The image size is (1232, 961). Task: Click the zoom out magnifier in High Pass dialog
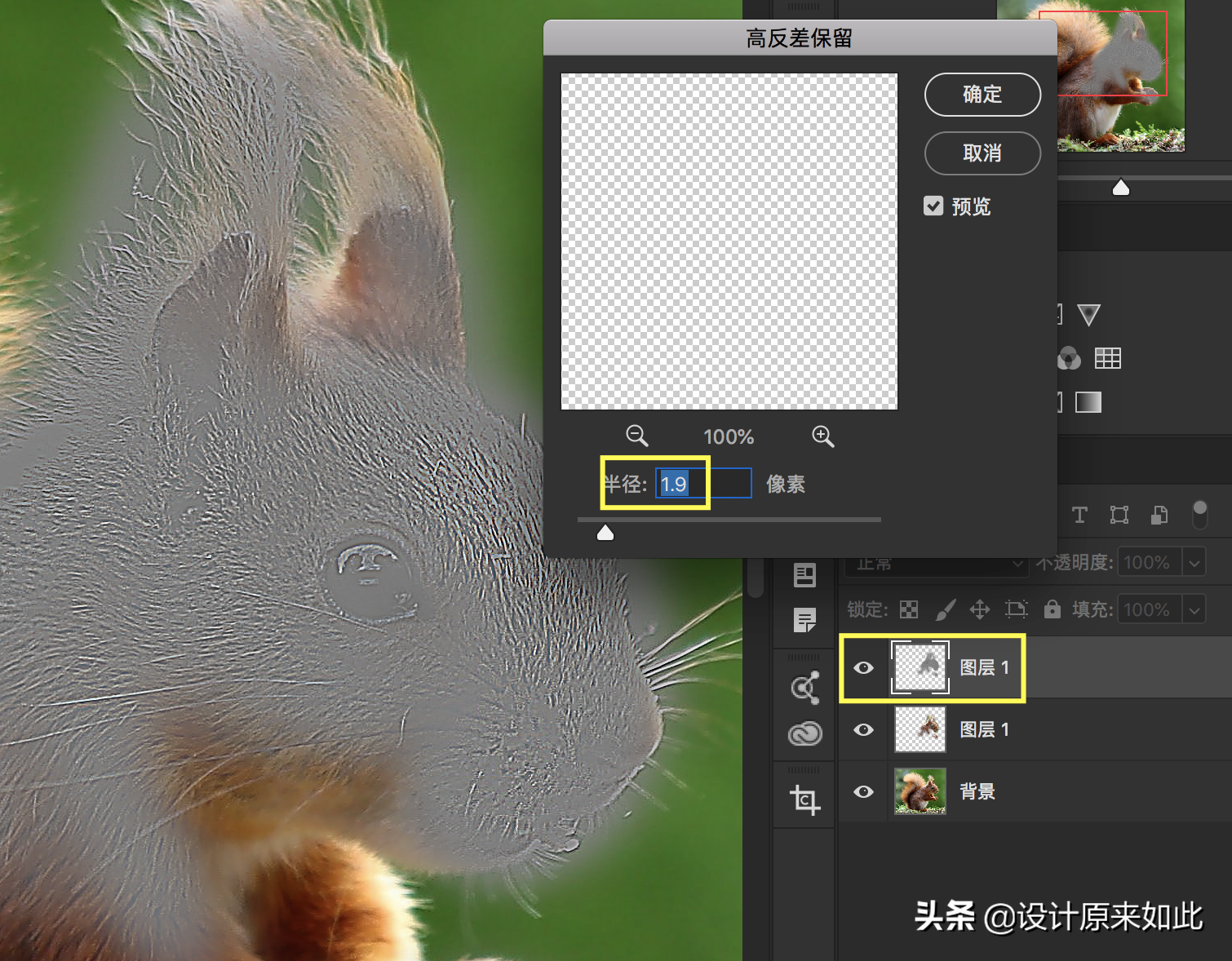click(x=636, y=436)
